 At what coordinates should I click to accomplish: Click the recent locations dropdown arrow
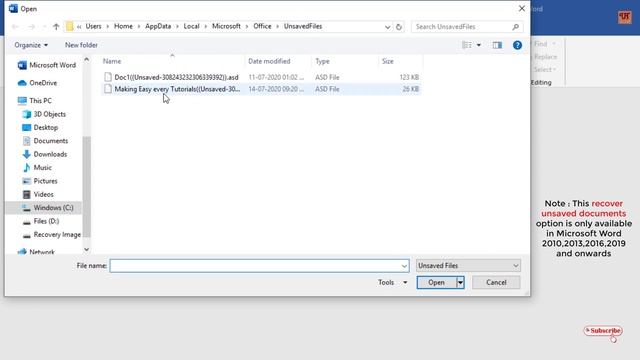tap(44, 27)
